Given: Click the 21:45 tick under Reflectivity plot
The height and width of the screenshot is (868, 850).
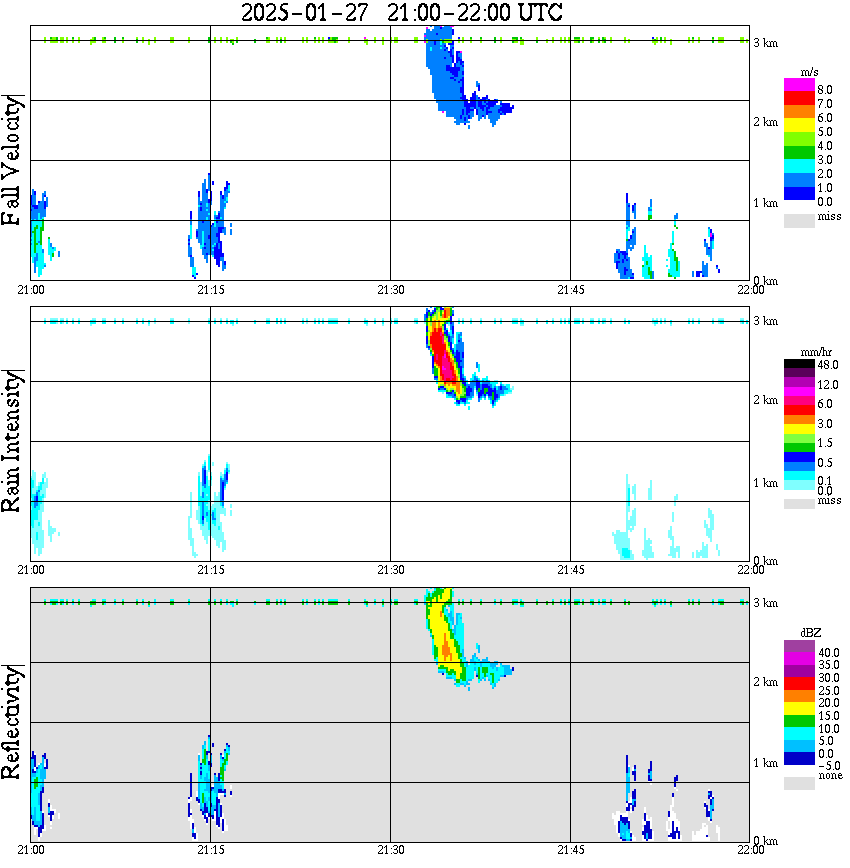Looking at the screenshot, I should pyautogui.click(x=571, y=850).
